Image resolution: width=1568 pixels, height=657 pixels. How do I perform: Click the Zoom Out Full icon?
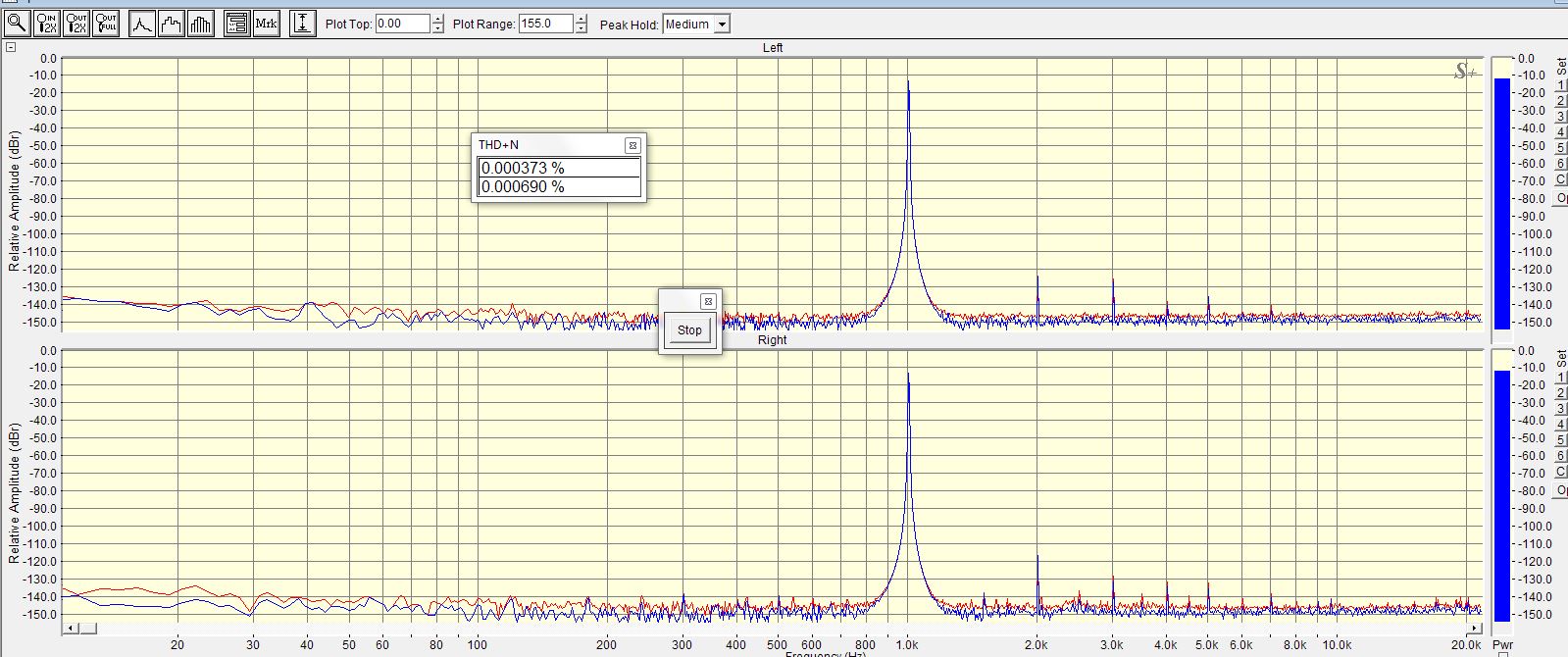click(105, 24)
